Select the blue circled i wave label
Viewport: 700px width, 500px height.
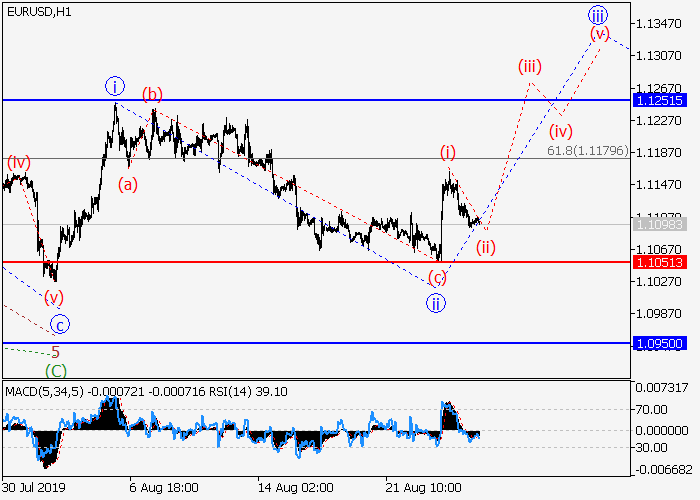click(114, 86)
